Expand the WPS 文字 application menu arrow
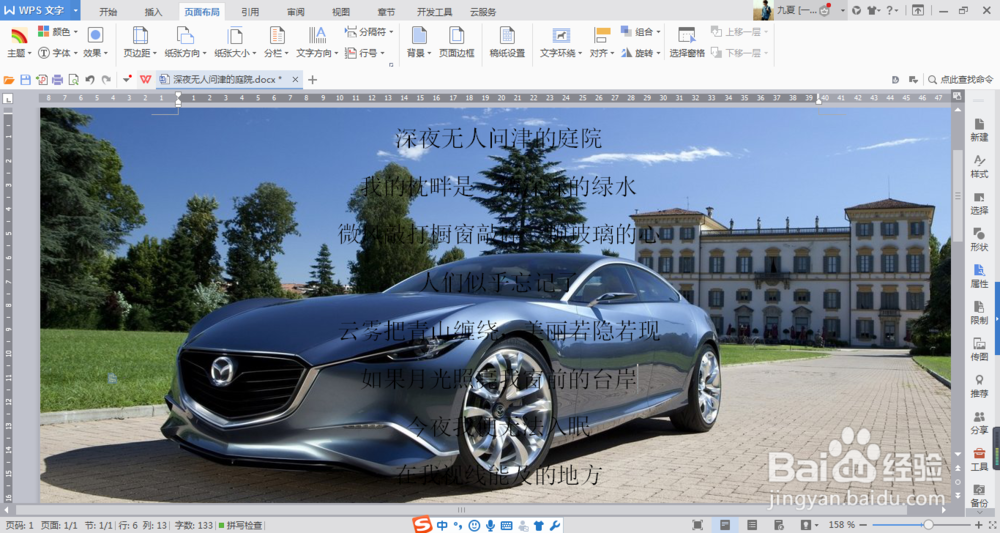The width and height of the screenshot is (1000, 533). (x=75, y=11)
